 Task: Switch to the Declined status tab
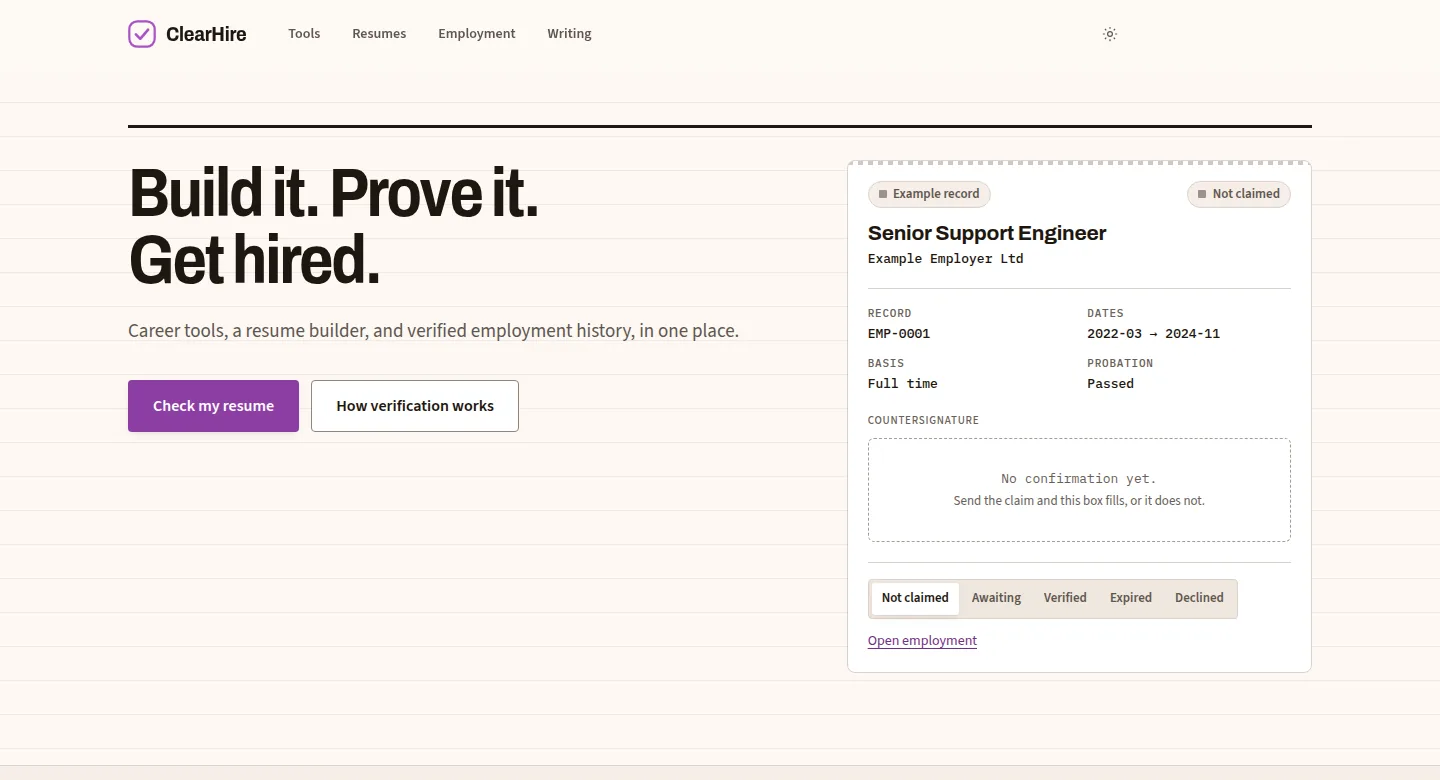coord(1199,598)
